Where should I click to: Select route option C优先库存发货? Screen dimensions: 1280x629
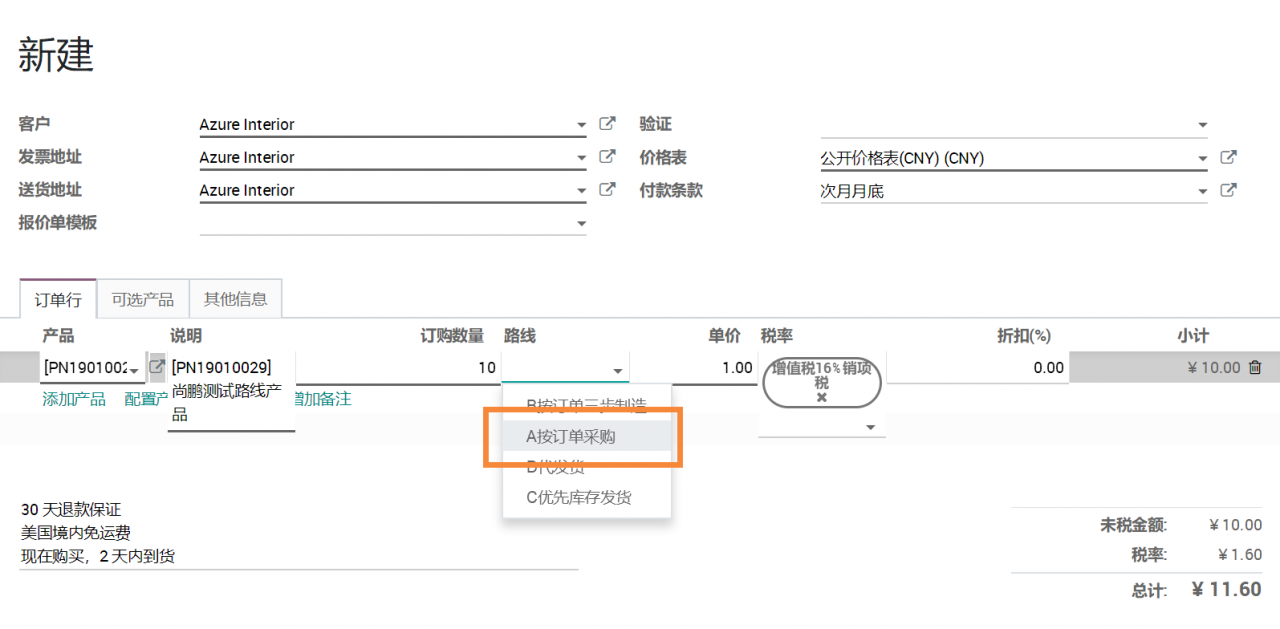pyautogui.click(x=587, y=497)
